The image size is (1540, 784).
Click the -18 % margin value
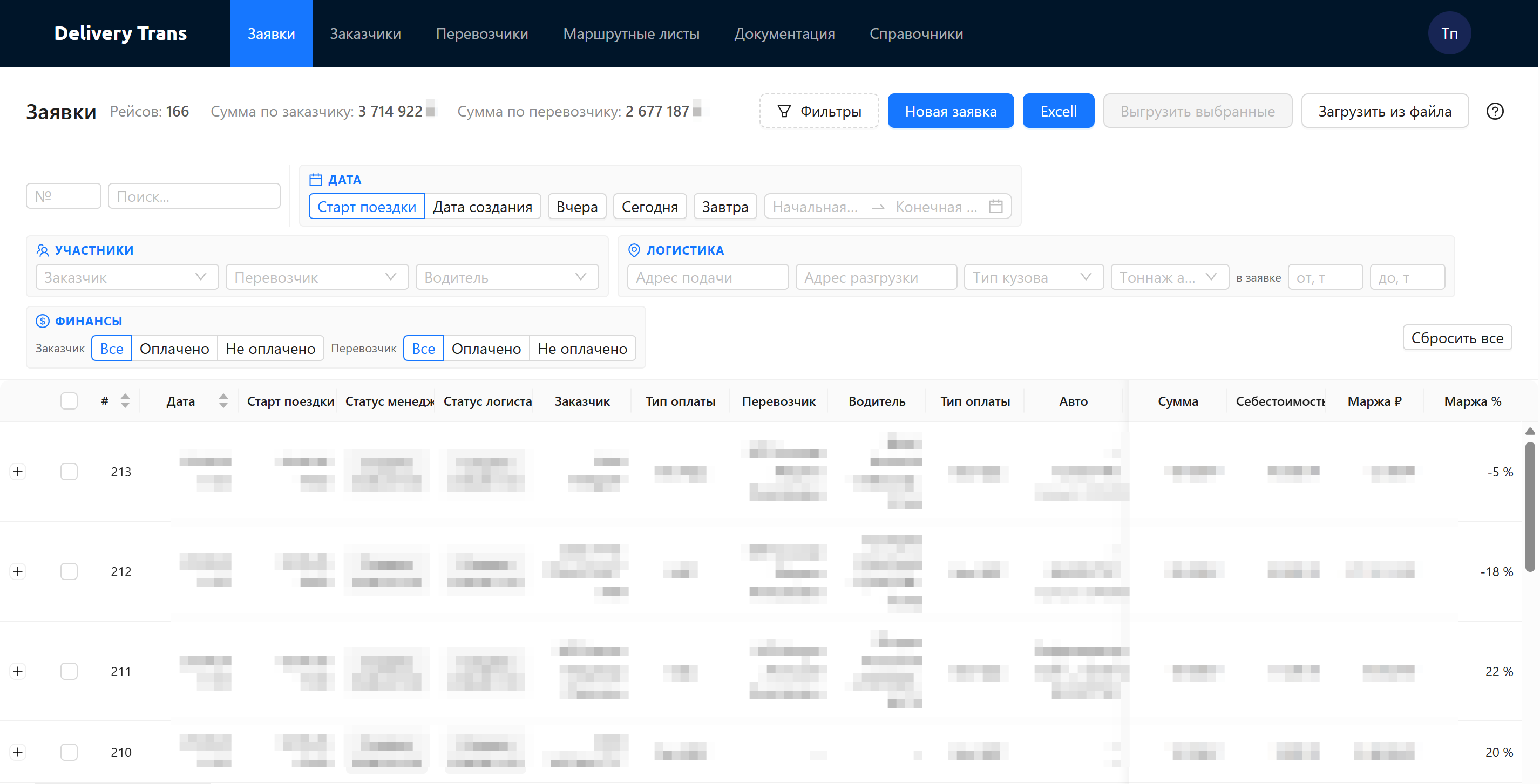[x=1496, y=571]
